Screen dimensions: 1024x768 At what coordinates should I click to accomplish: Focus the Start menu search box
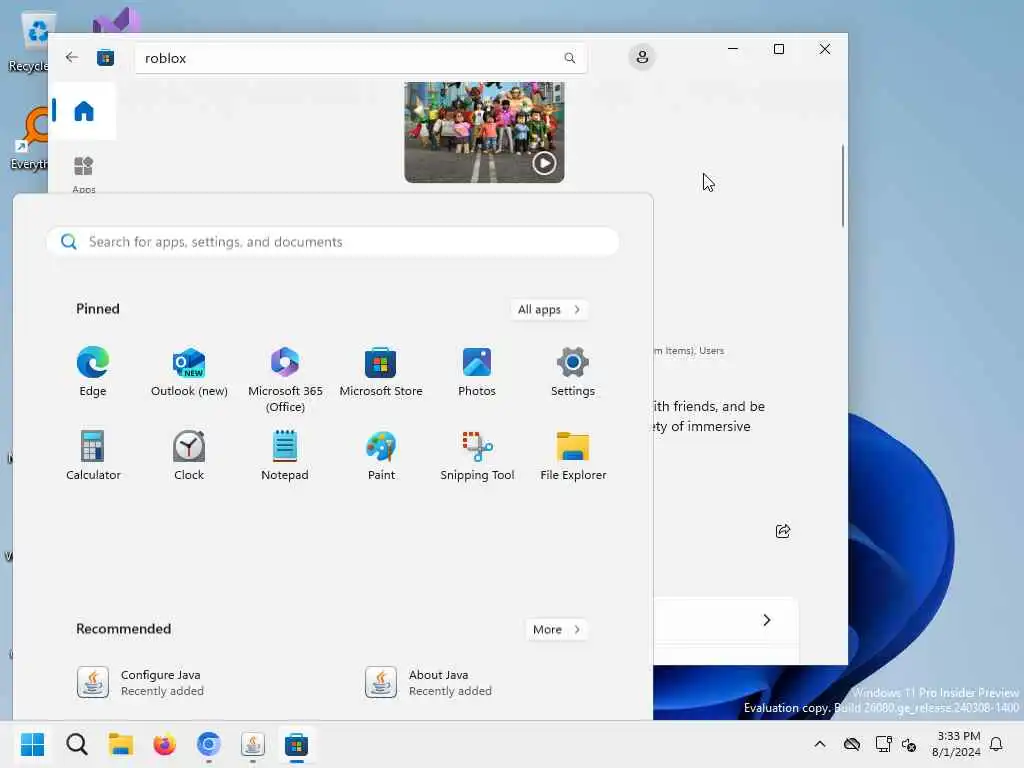click(x=333, y=242)
